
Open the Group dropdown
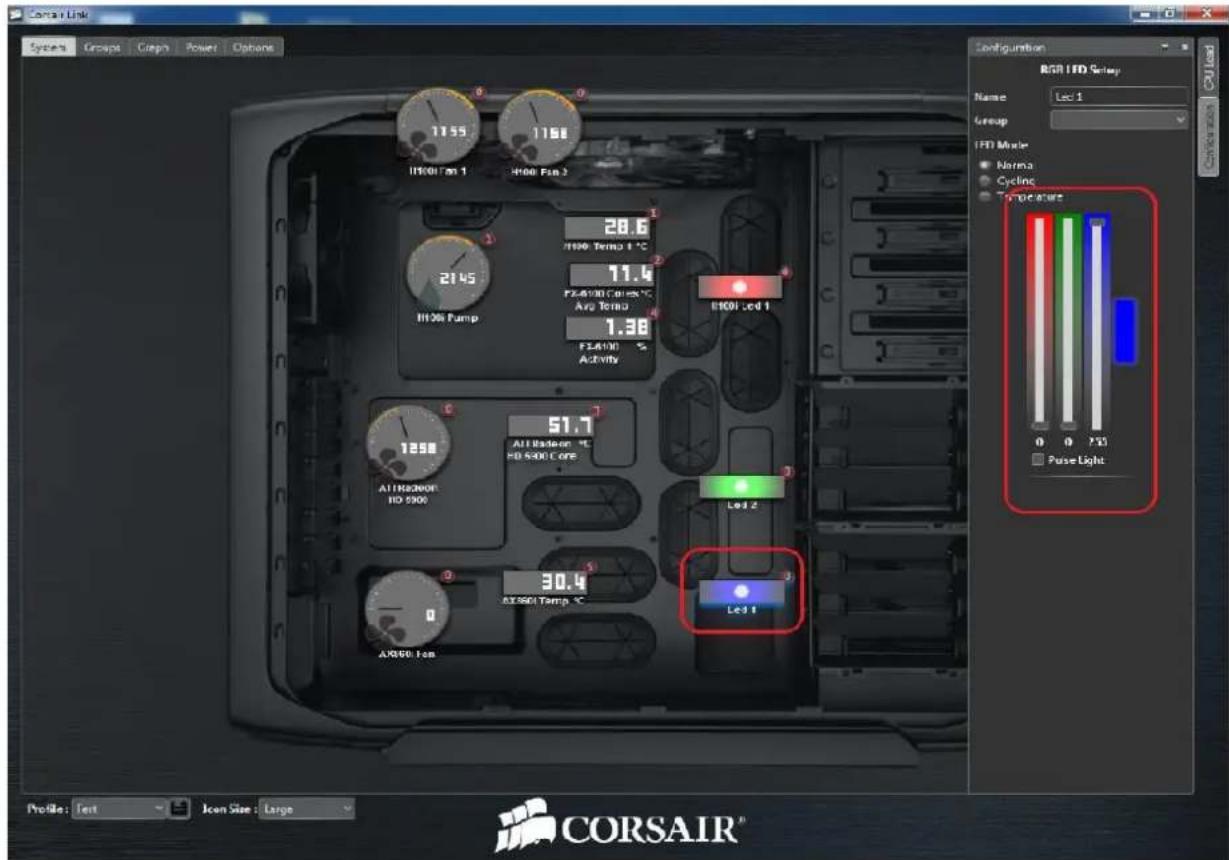(x=1120, y=120)
